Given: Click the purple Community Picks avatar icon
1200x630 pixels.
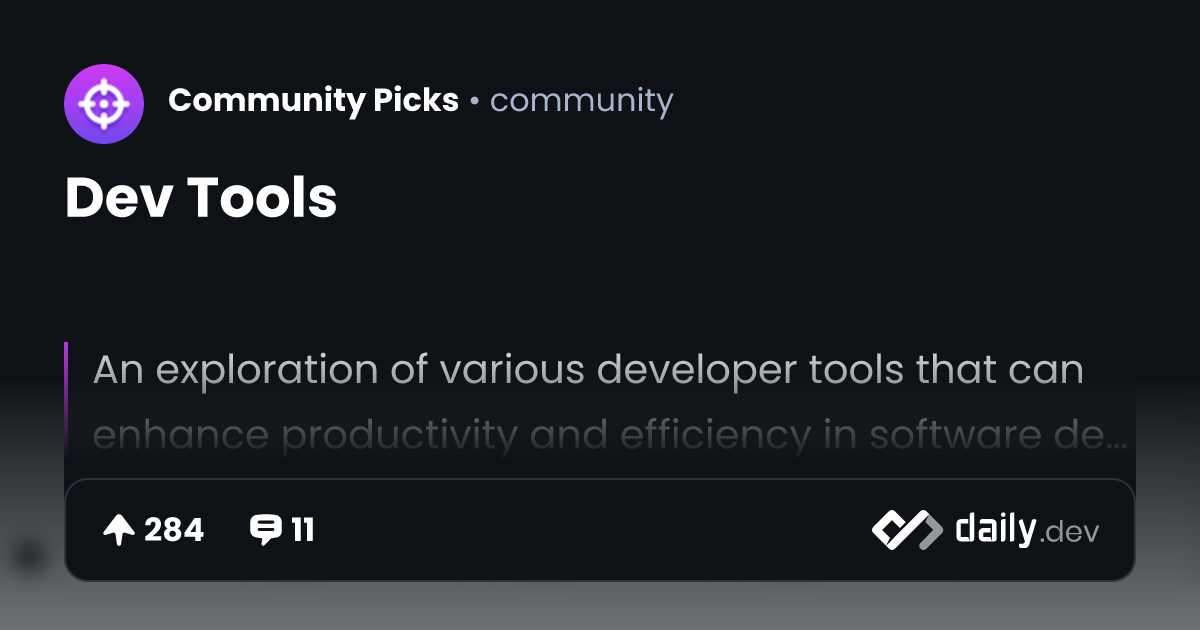Looking at the screenshot, I should tap(104, 104).
